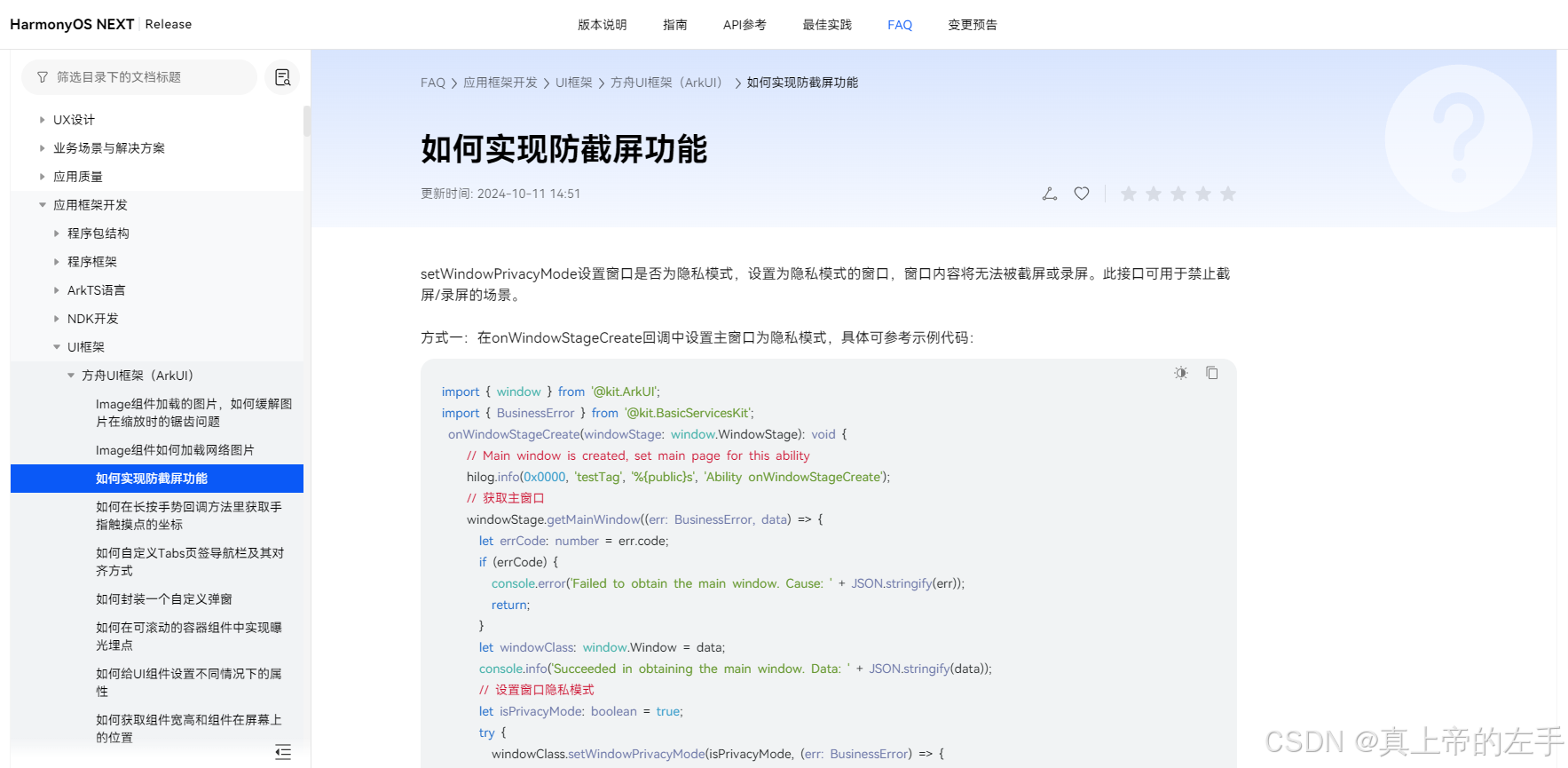Expand the 程序包结构 tree node
This screenshot has width=1568, height=768.
coord(56,234)
